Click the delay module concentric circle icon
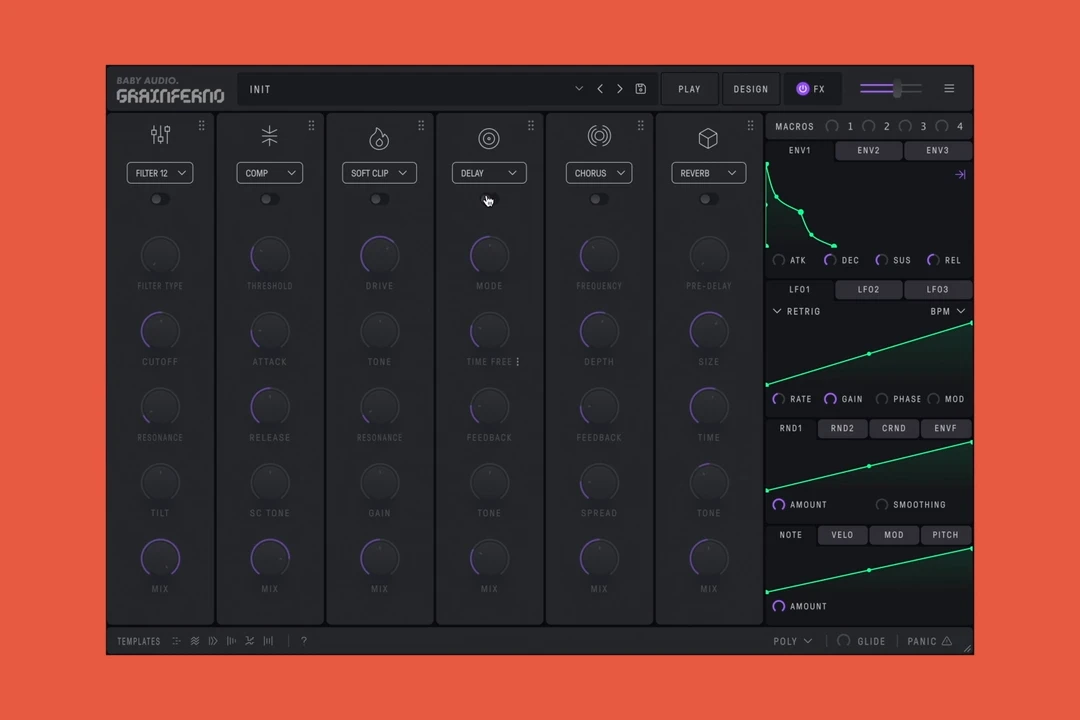 (489, 138)
